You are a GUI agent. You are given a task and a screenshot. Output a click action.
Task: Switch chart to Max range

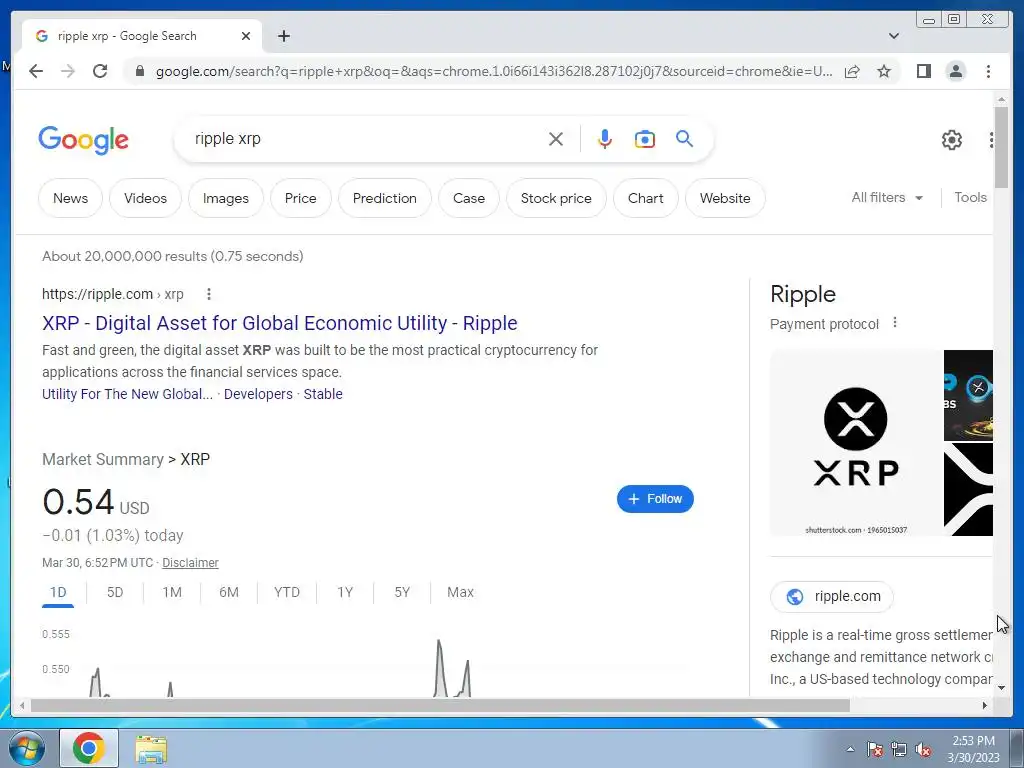click(x=460, y=592)
